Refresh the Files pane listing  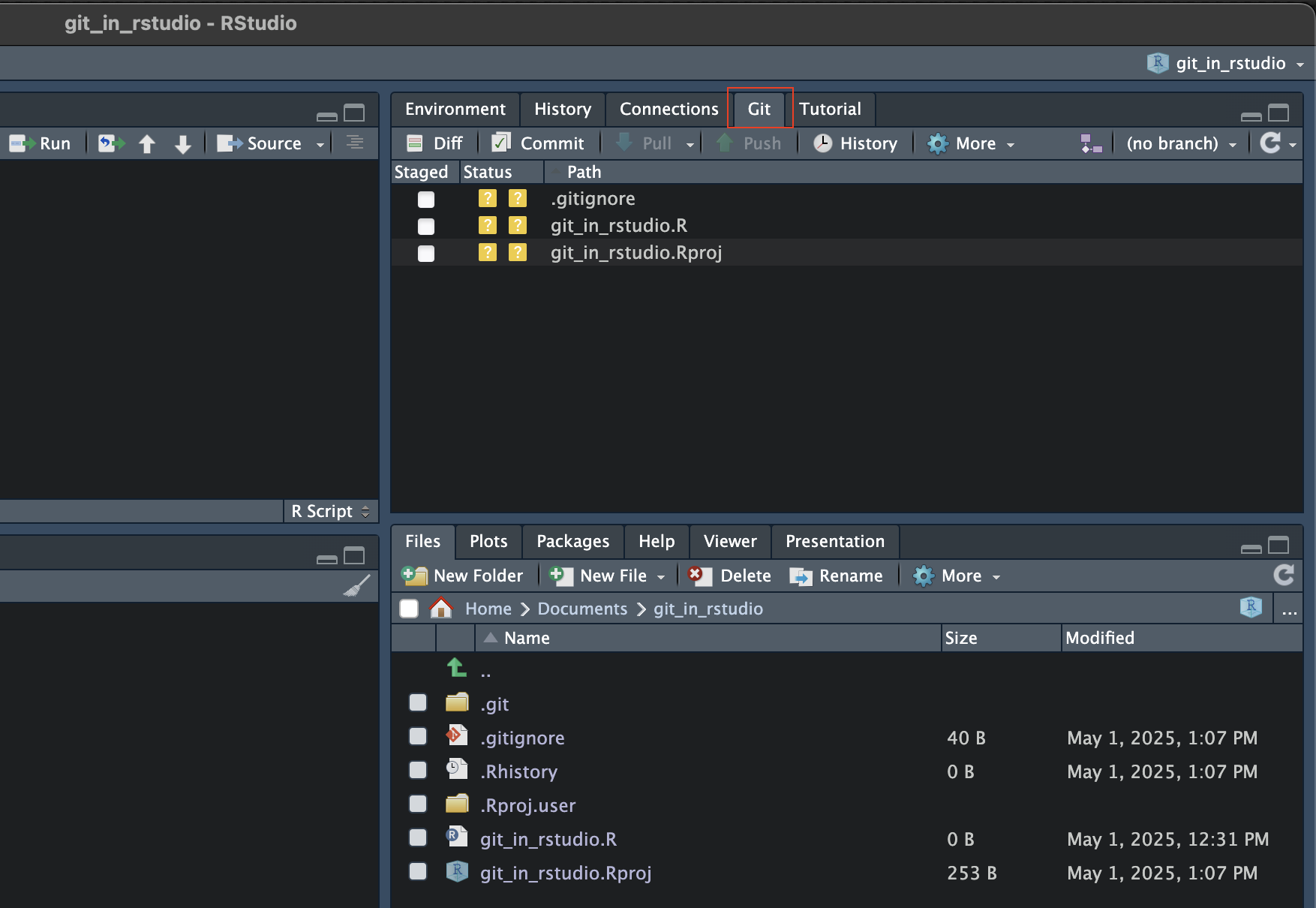tap(1284, 576)
